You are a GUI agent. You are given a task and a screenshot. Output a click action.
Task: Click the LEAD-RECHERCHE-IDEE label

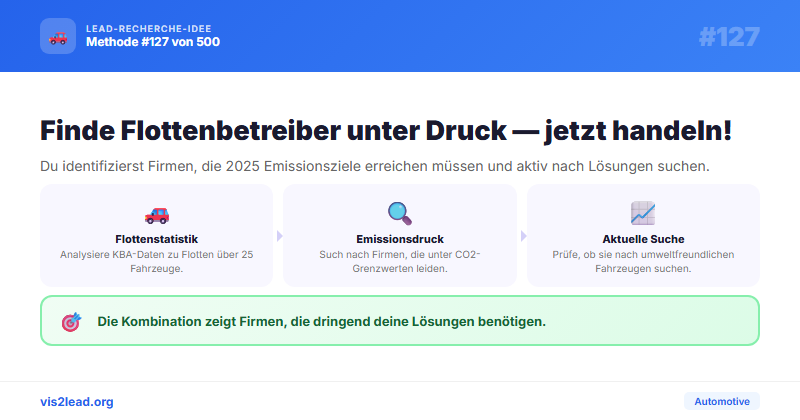pos(148,29)
